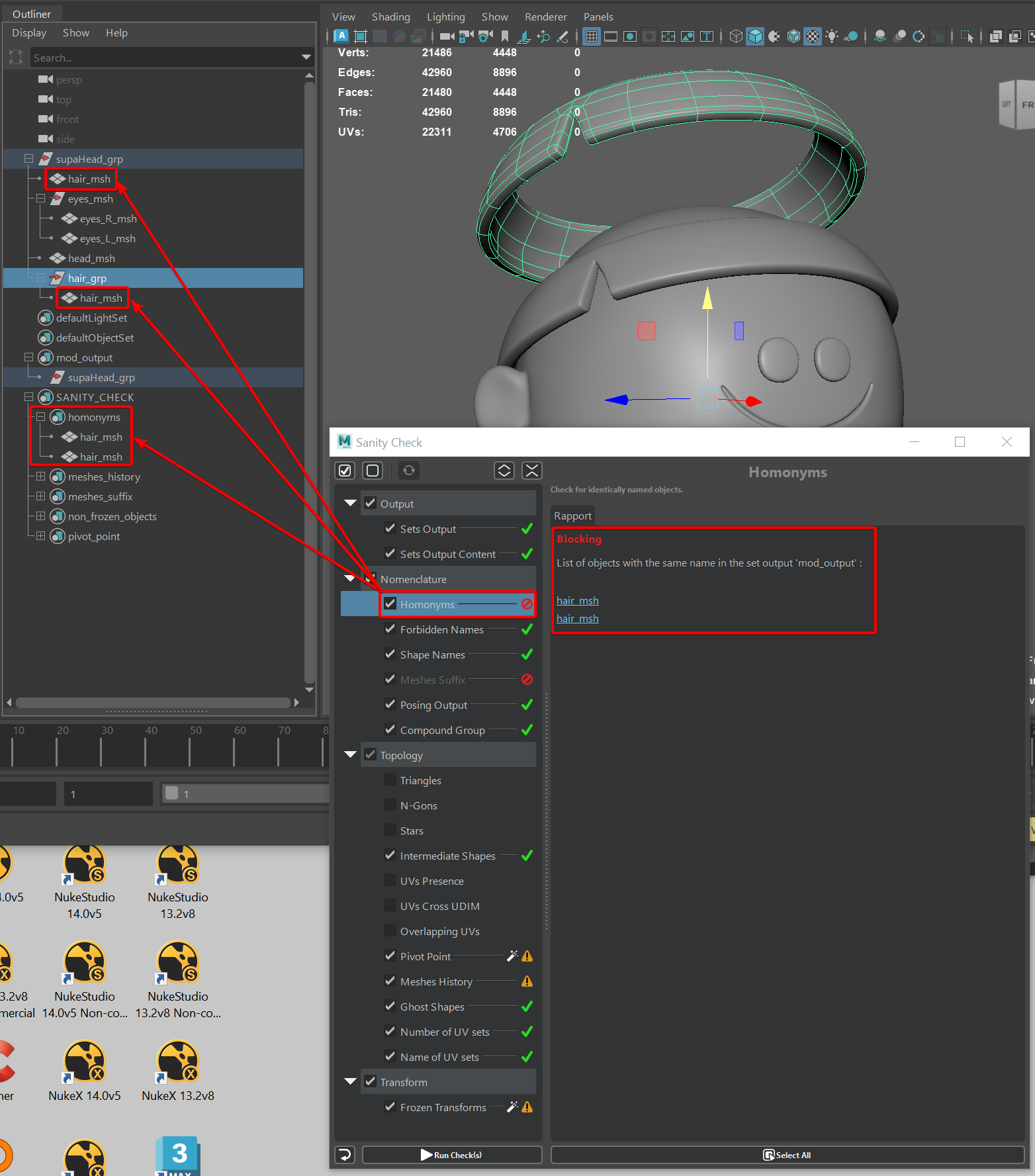This screenshot has width=1035, height=1176.
Task: Toggle the Topology category checkbox
Action: 371,754
